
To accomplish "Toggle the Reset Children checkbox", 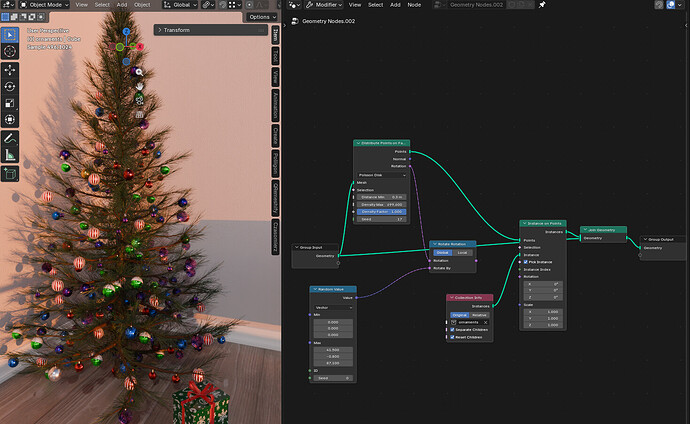I will coord(452,337).
